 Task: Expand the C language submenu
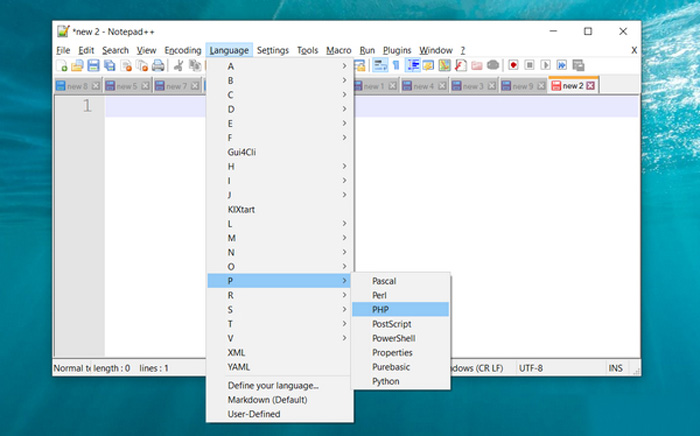[280, 95]
